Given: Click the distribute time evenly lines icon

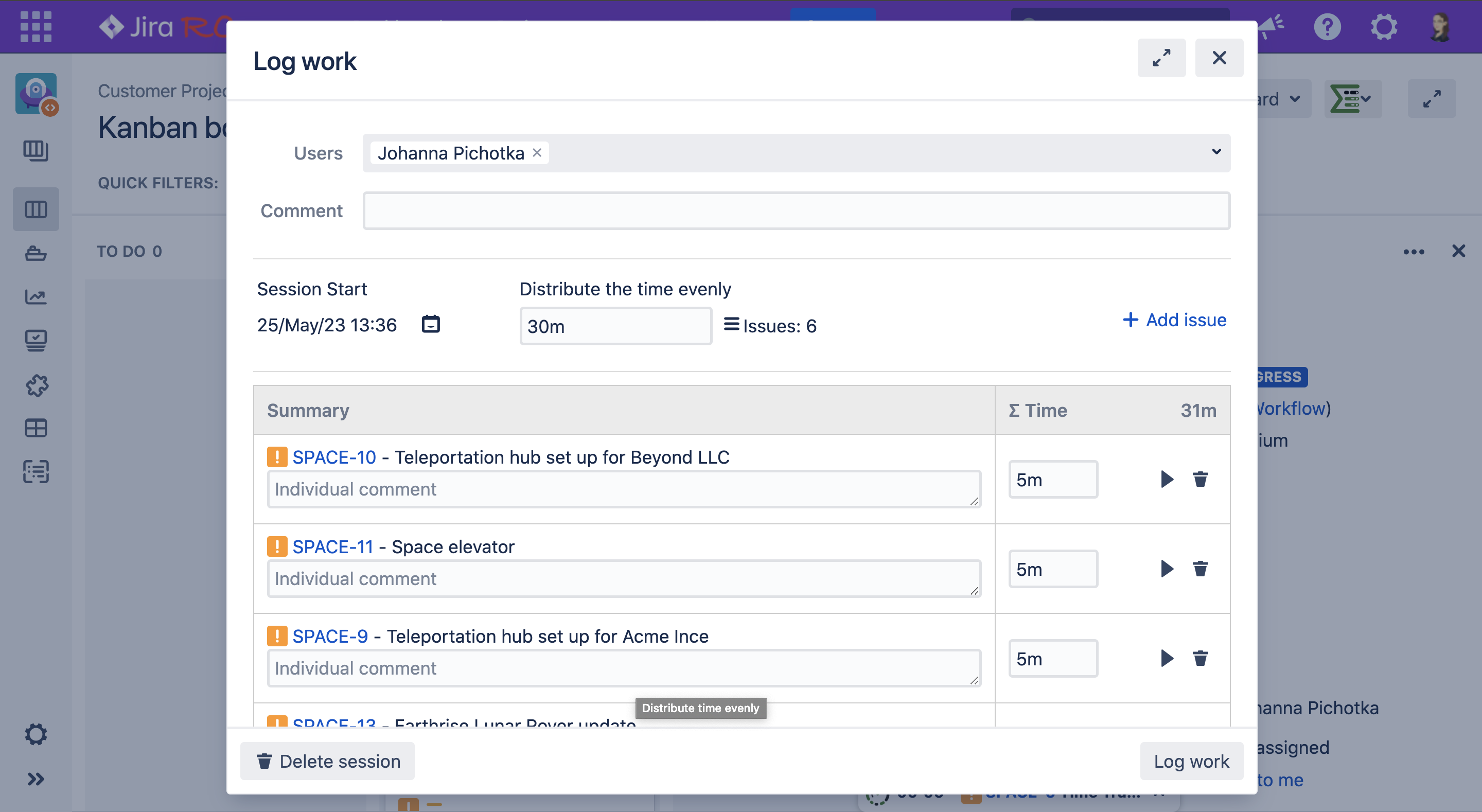Looking at the screenshot, I should (731, 325).
